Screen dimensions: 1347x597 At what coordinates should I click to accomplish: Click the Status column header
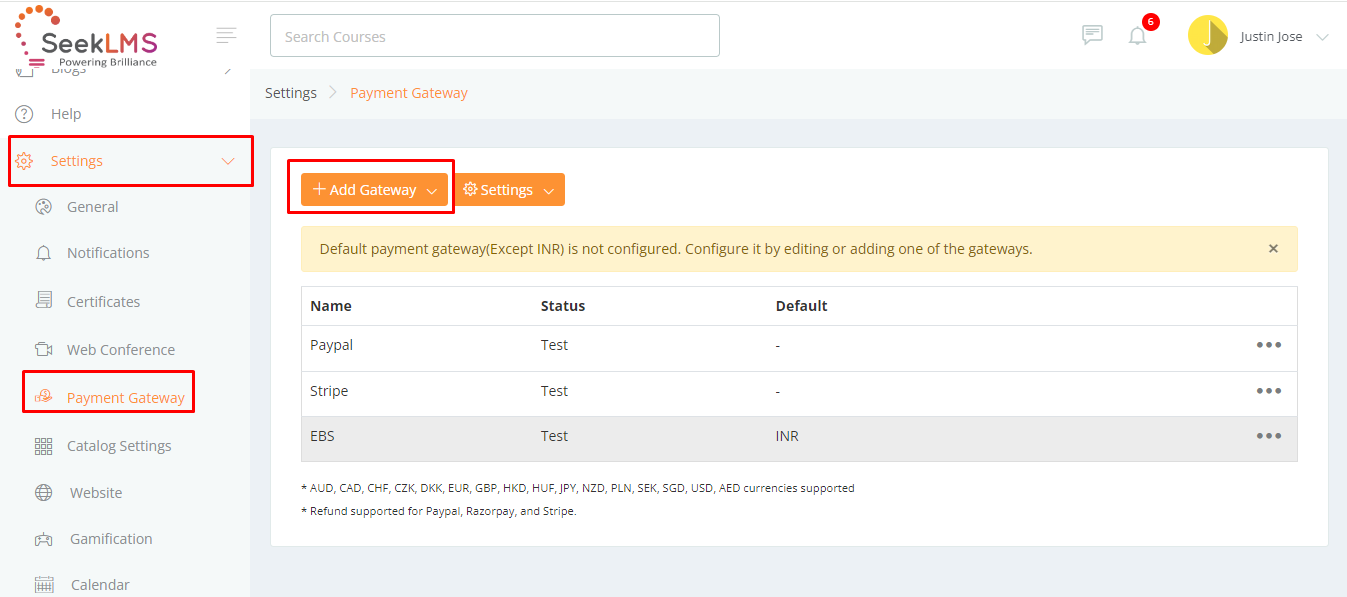pyautogui.click(x=563, y=306)
